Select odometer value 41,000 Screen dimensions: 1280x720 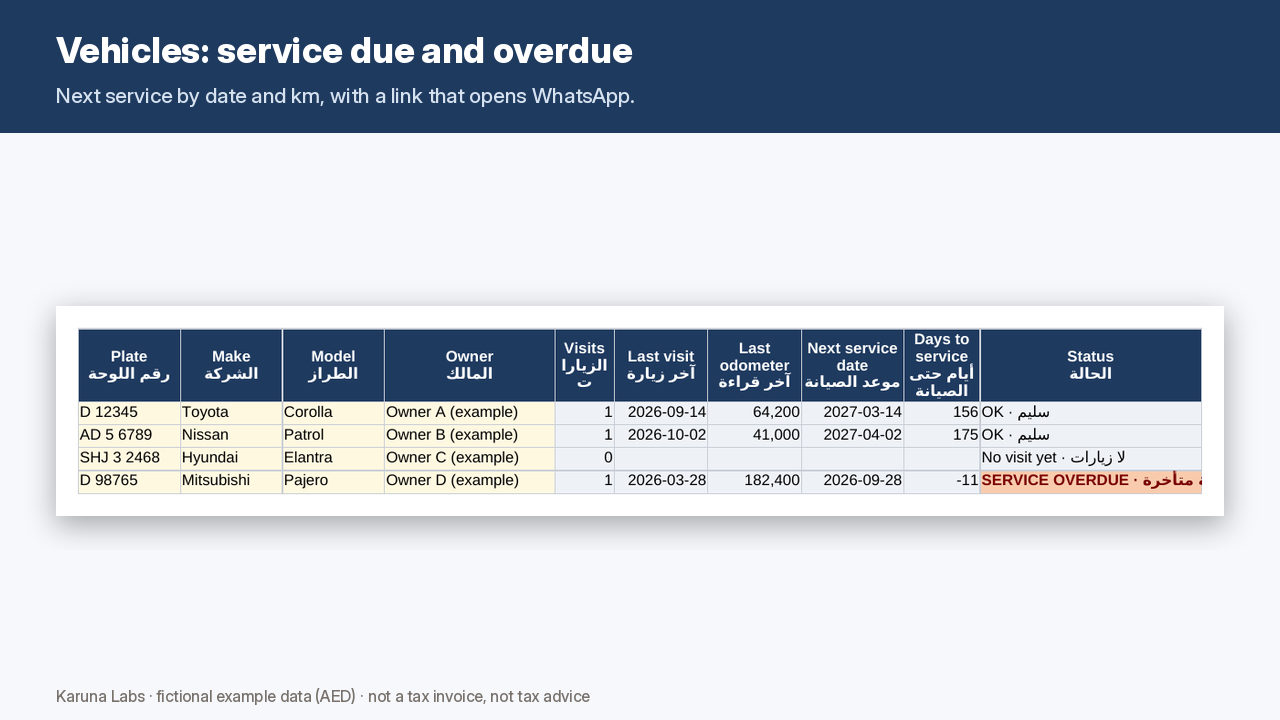(754, 436)
